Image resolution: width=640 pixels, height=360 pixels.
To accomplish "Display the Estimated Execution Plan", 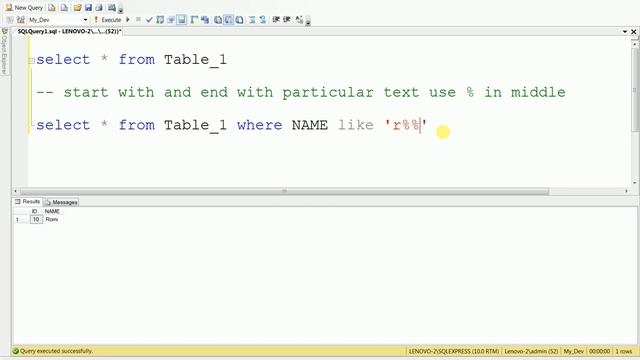I will click(160, 20).
